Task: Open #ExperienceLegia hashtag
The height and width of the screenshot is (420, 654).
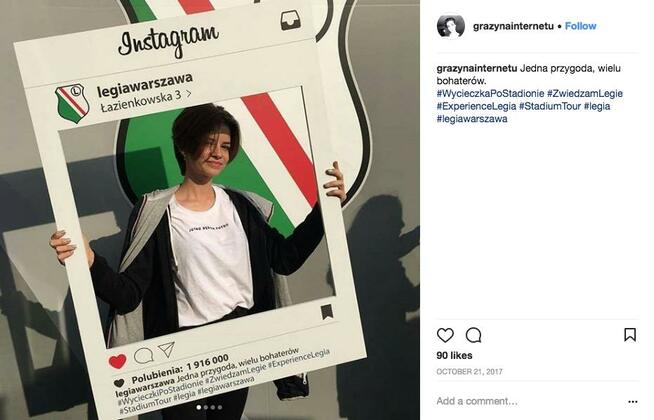Action: click(476, 106)
